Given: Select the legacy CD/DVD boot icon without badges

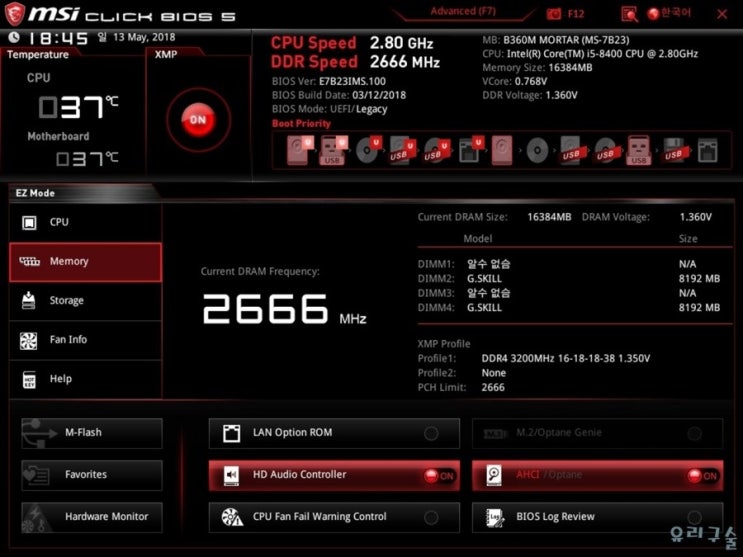Looking at the screenshot, I should 537,151.
